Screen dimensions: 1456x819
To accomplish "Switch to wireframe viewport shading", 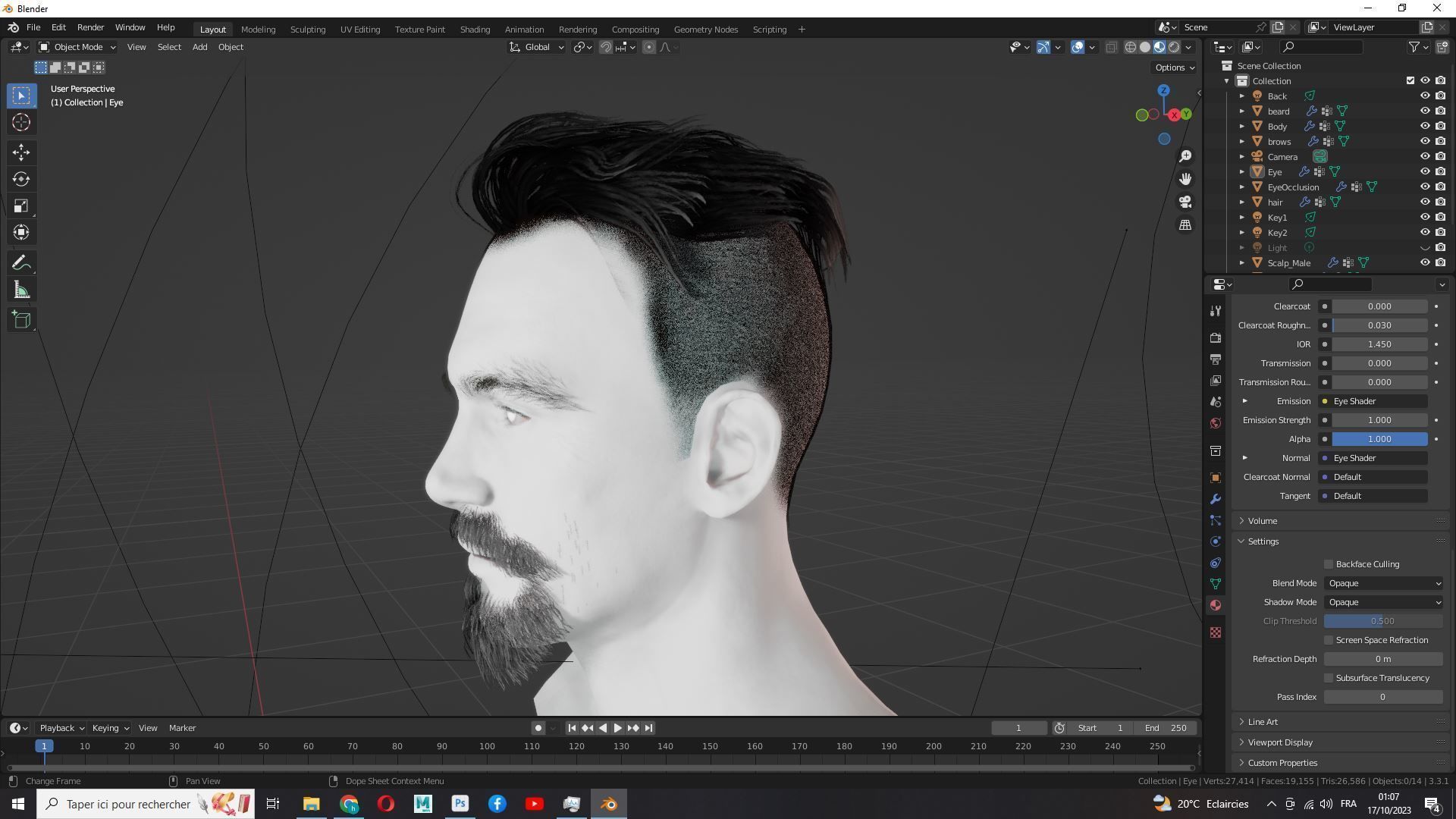I will [1130, 47].
